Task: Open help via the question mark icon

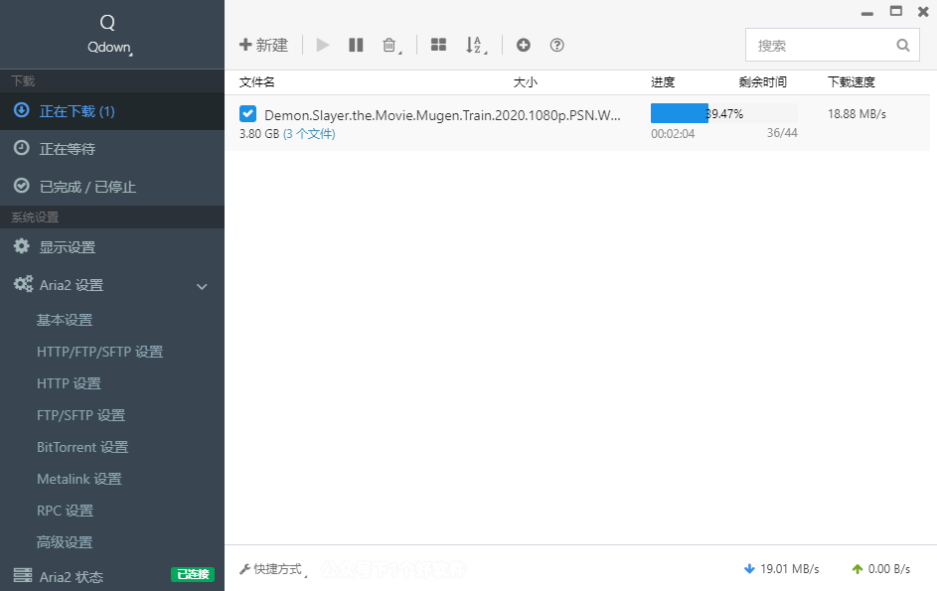Action: [x=557, y=45]
